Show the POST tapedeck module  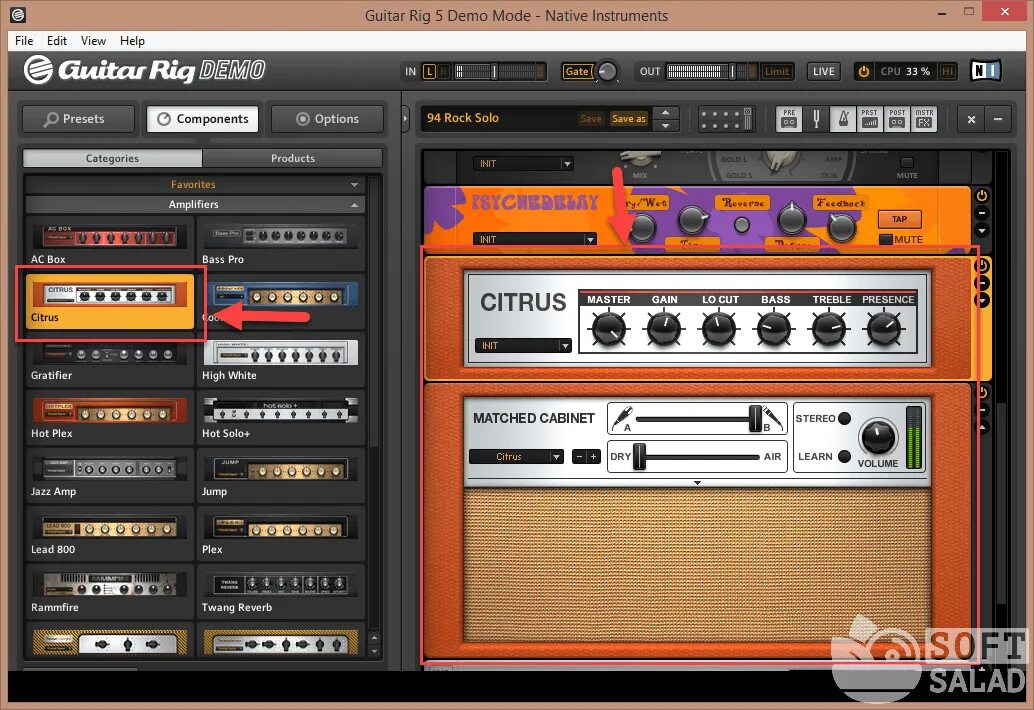click(x=897, y=119)
